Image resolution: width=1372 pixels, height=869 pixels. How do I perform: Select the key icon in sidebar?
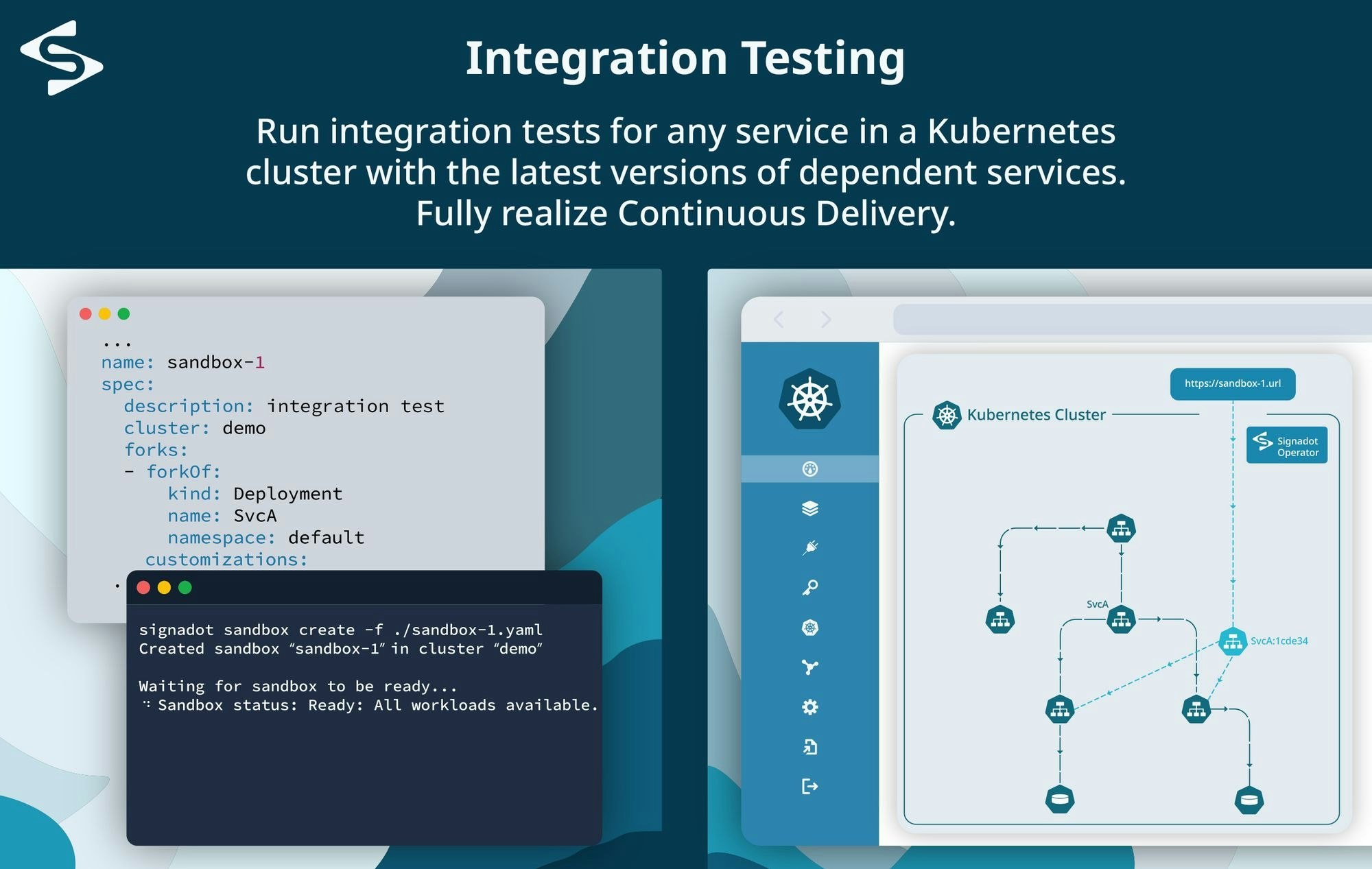coord(809,588)
